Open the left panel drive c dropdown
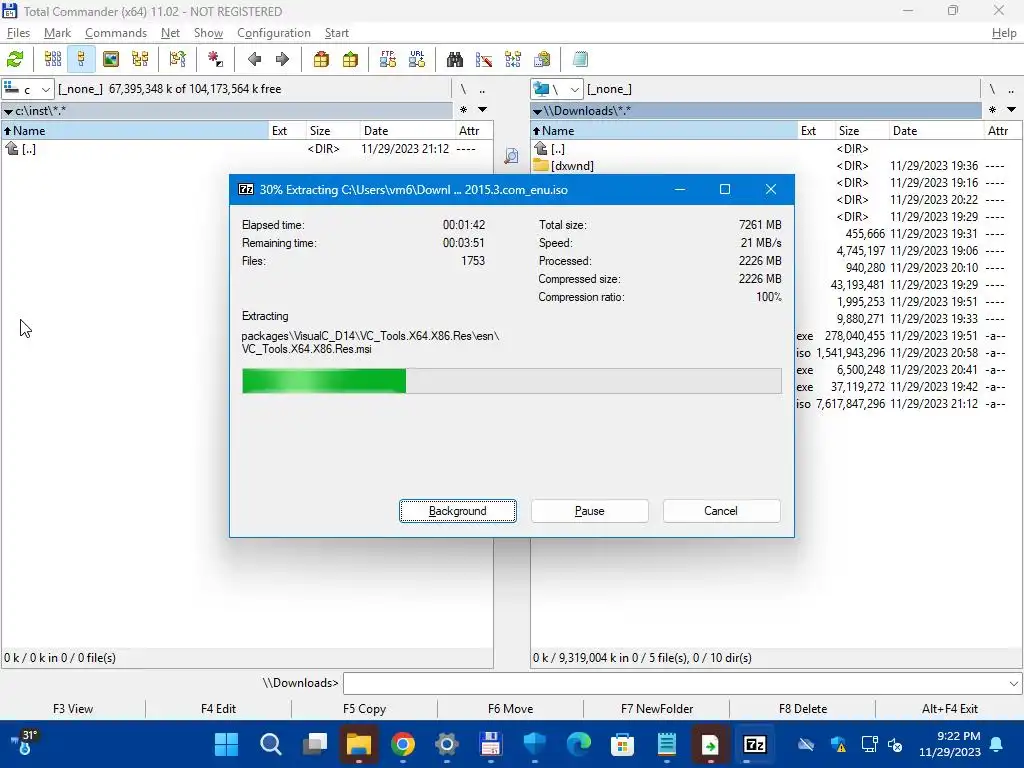 point(27,89)
